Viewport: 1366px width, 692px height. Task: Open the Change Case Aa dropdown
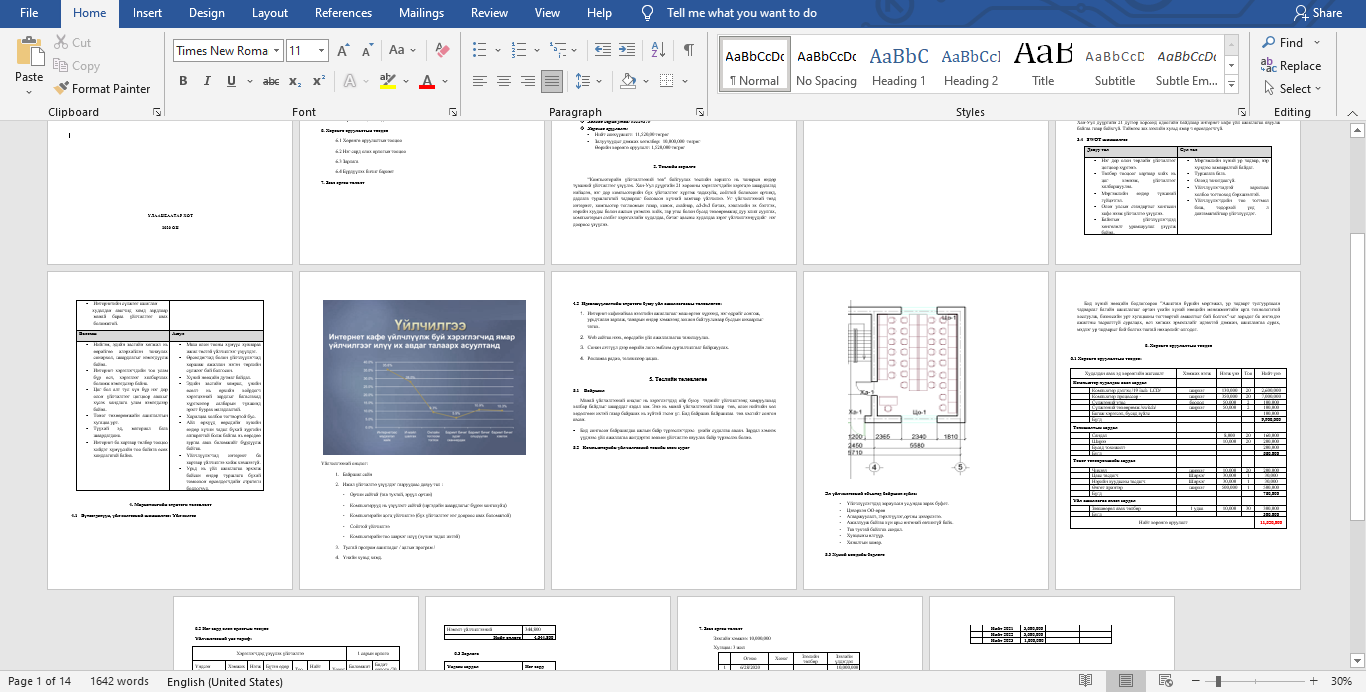point(400,50)
